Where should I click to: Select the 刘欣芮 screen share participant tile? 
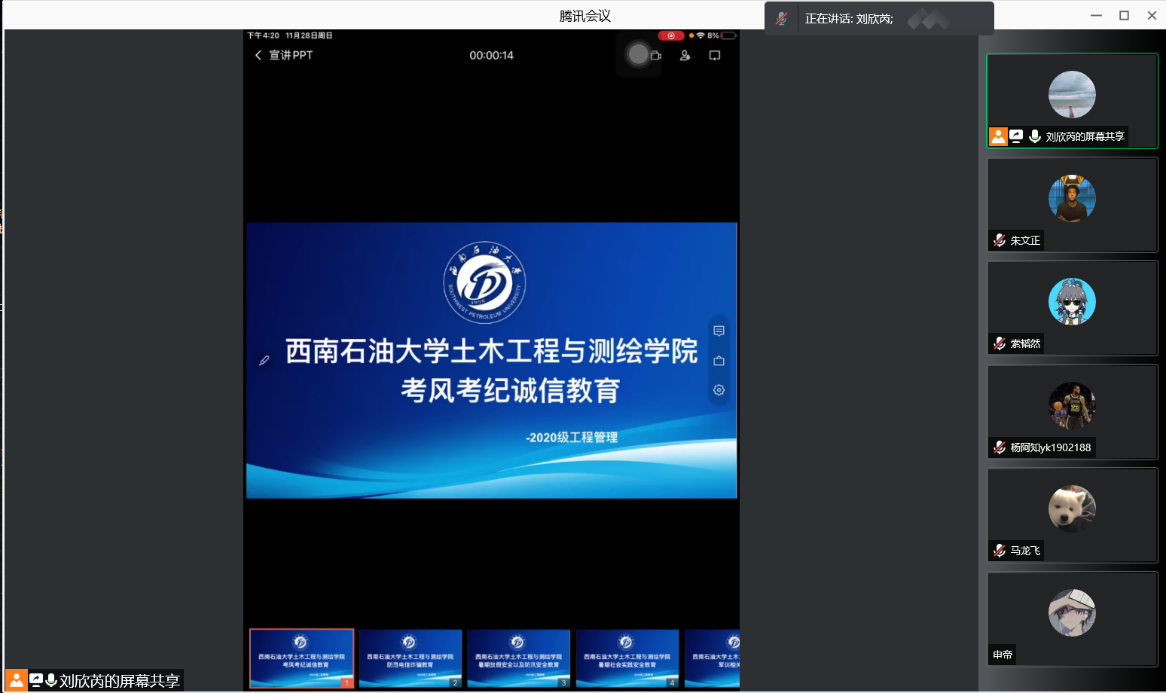point(1071,100)
